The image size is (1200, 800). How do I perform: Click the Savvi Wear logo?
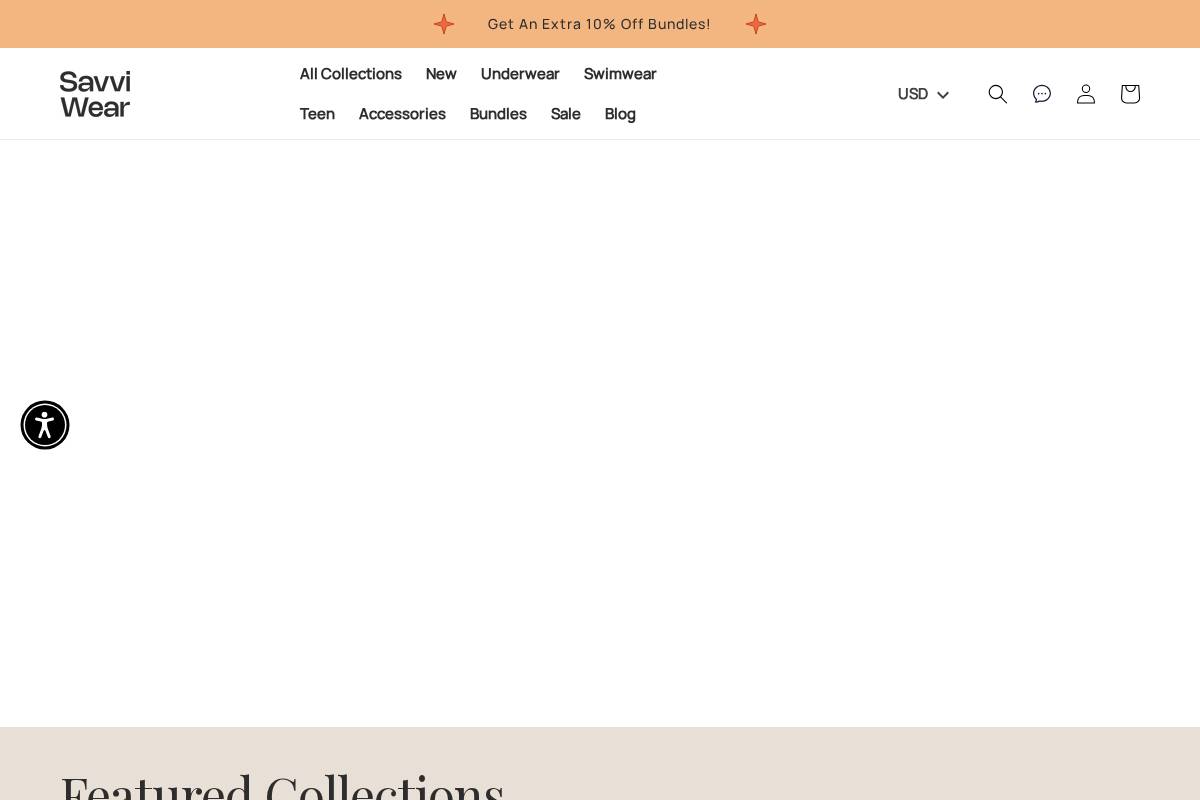click(95, 94)
